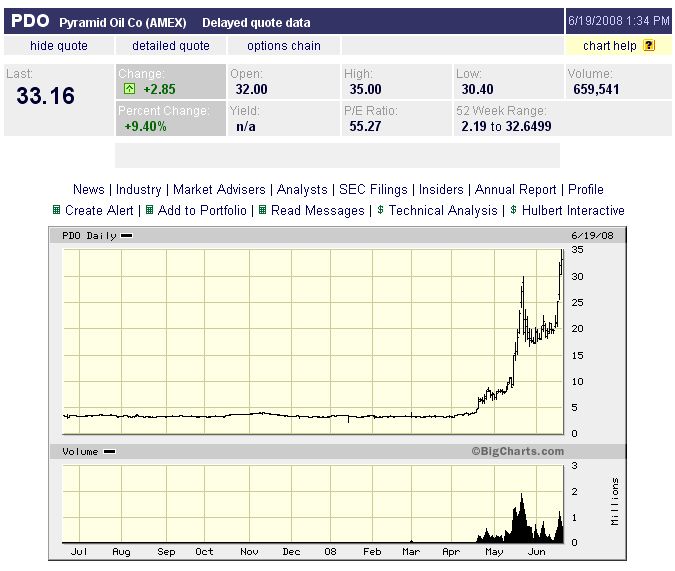The width and height of the screenshot is (675, 571).
Task: Click Add to Portfolio link
Action: click(x=202, y=211)
